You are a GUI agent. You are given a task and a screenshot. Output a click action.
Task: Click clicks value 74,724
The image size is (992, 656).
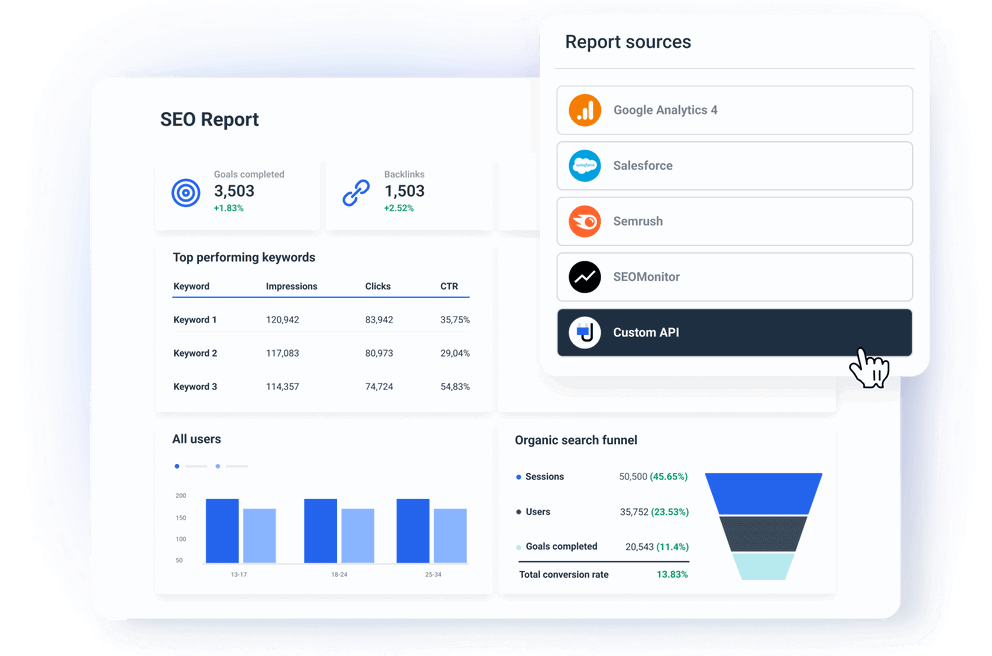pyautogui.click(x=379, y=387)
